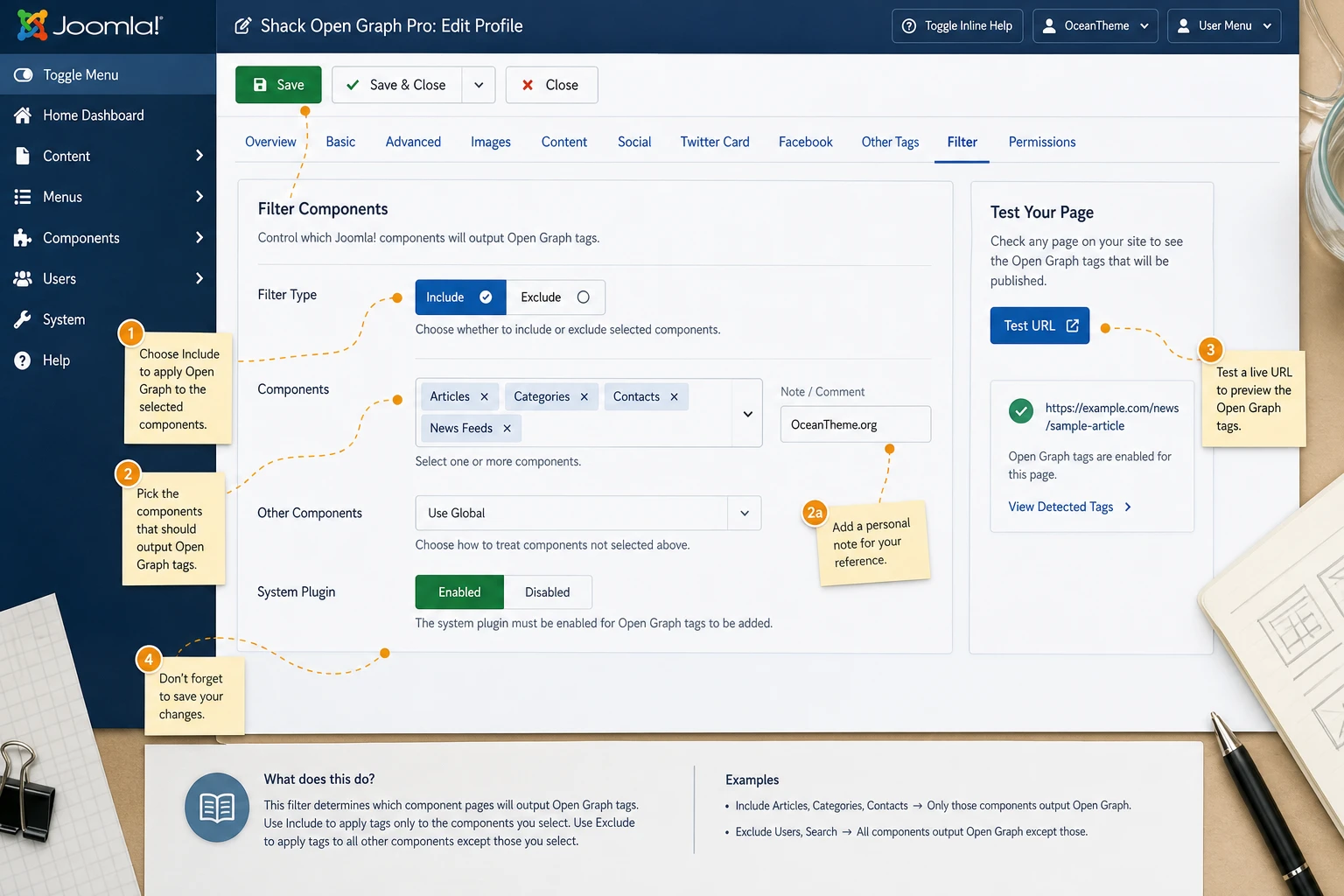Click the green checkmark on Save & Close
Viewport: 1344px width, 896px height.
pos(353,85)
